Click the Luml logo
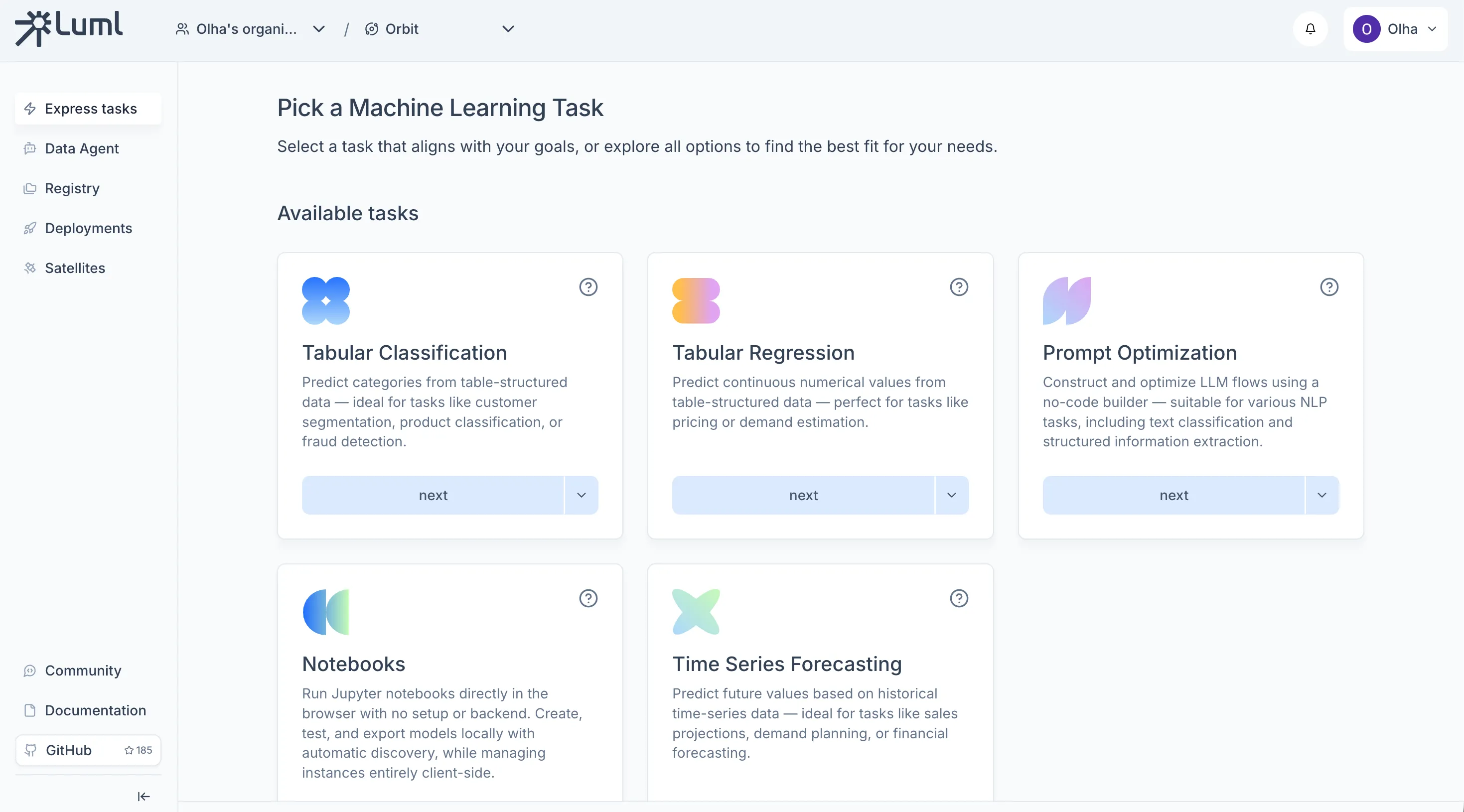1464x812 pixels. point(69,28)
